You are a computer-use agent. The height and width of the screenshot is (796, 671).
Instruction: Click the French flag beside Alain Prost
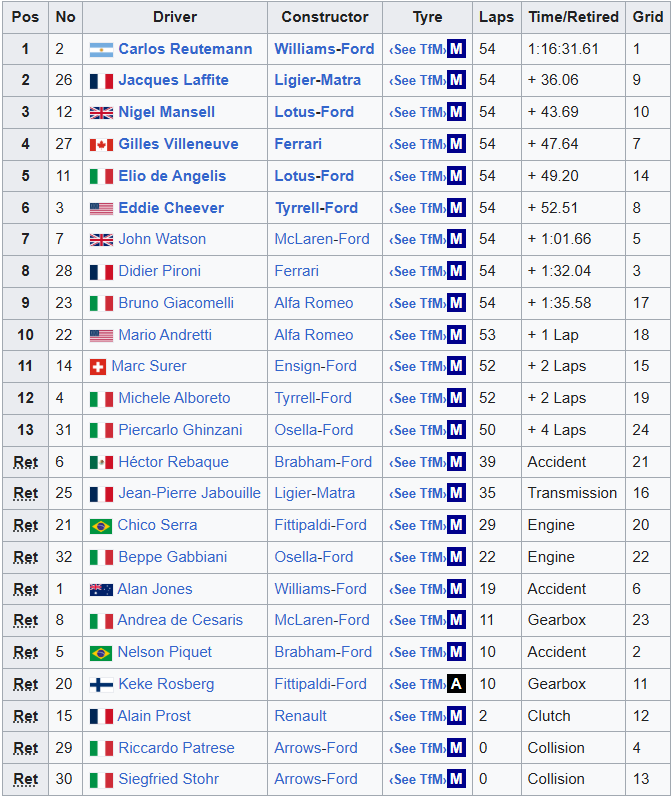(x=100, y=716)
